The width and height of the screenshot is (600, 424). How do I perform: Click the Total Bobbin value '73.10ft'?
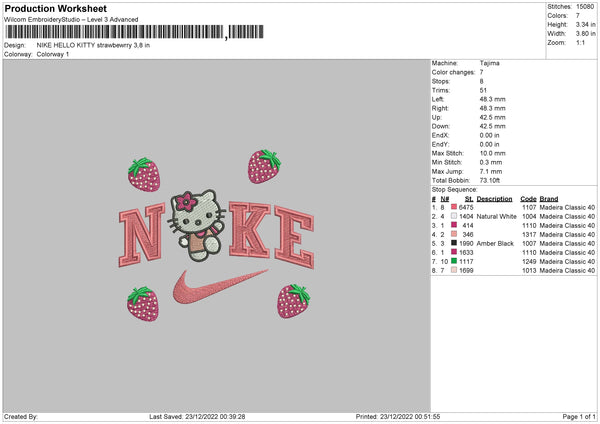tap(490, 180)
